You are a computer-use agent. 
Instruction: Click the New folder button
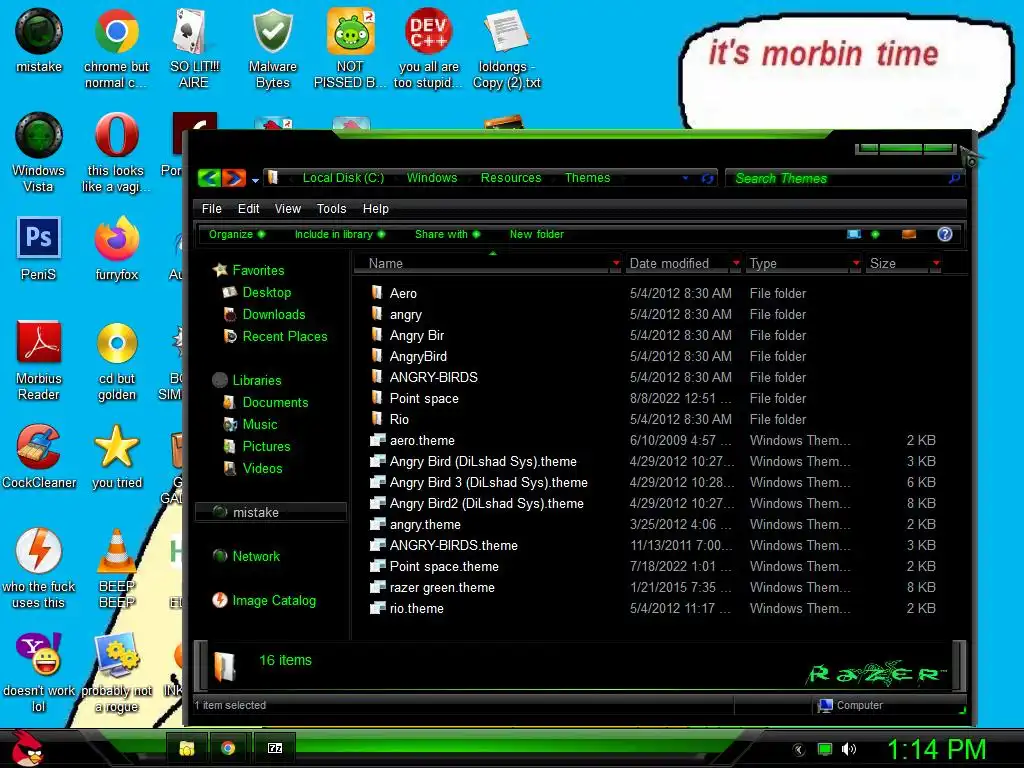click(x=536, y=234)
